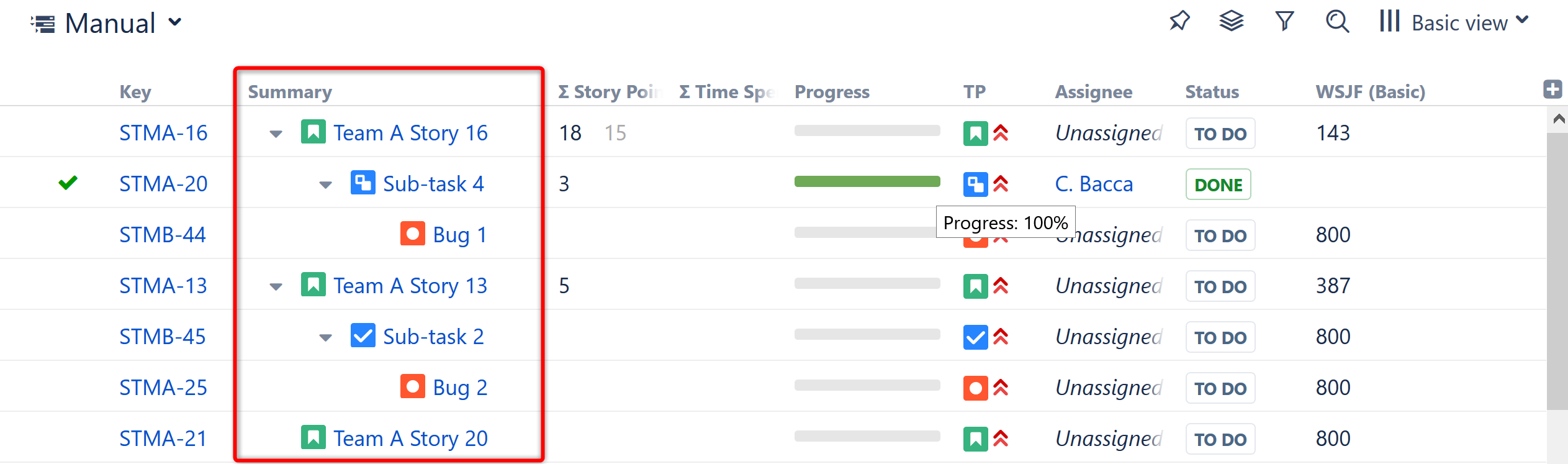Viewport: 1568px width, 464px height.
Task: Click the highest priority arrows for Bug 2
Action: 1001,387
